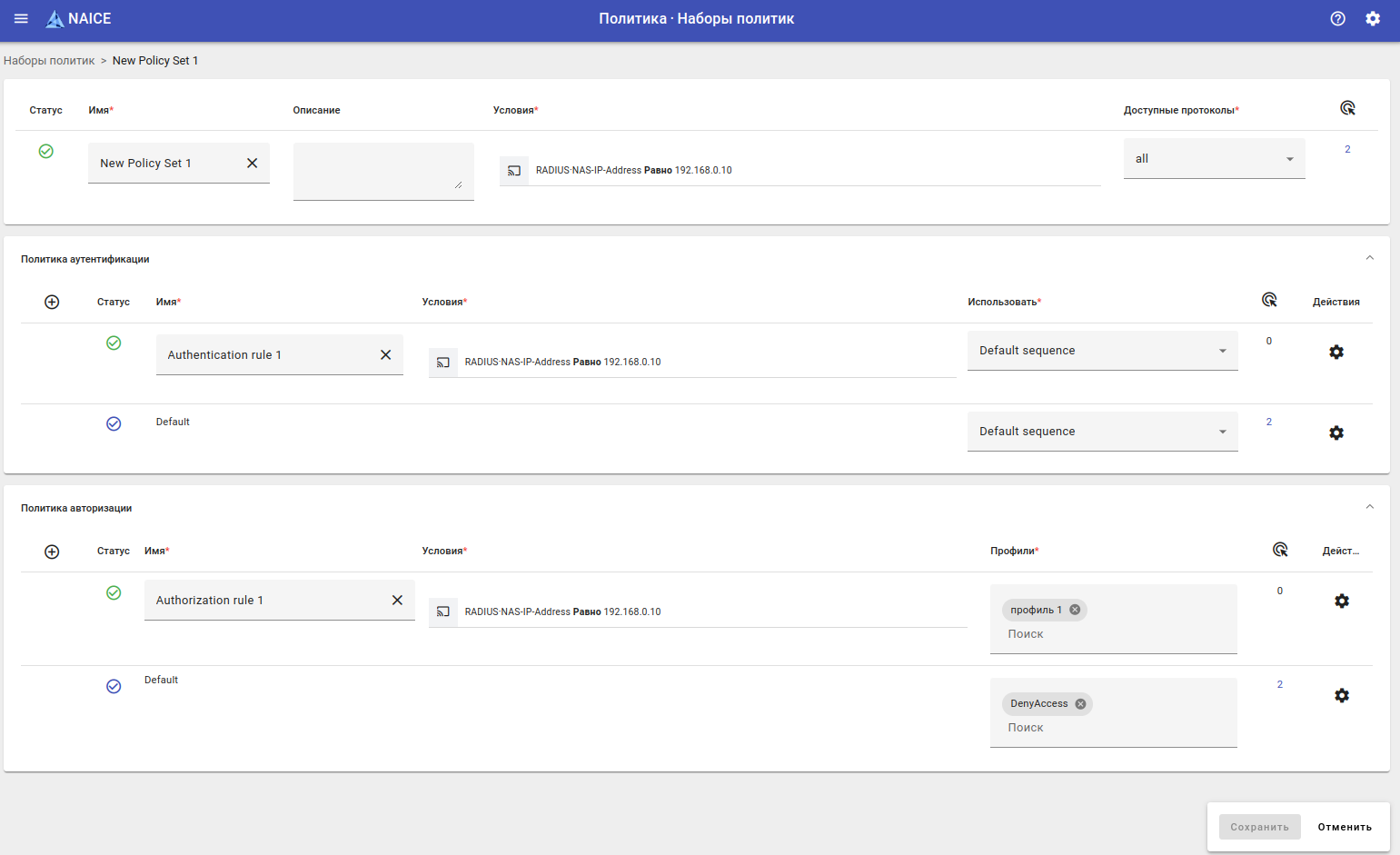Open the help question mark icon

(1337, 18)
